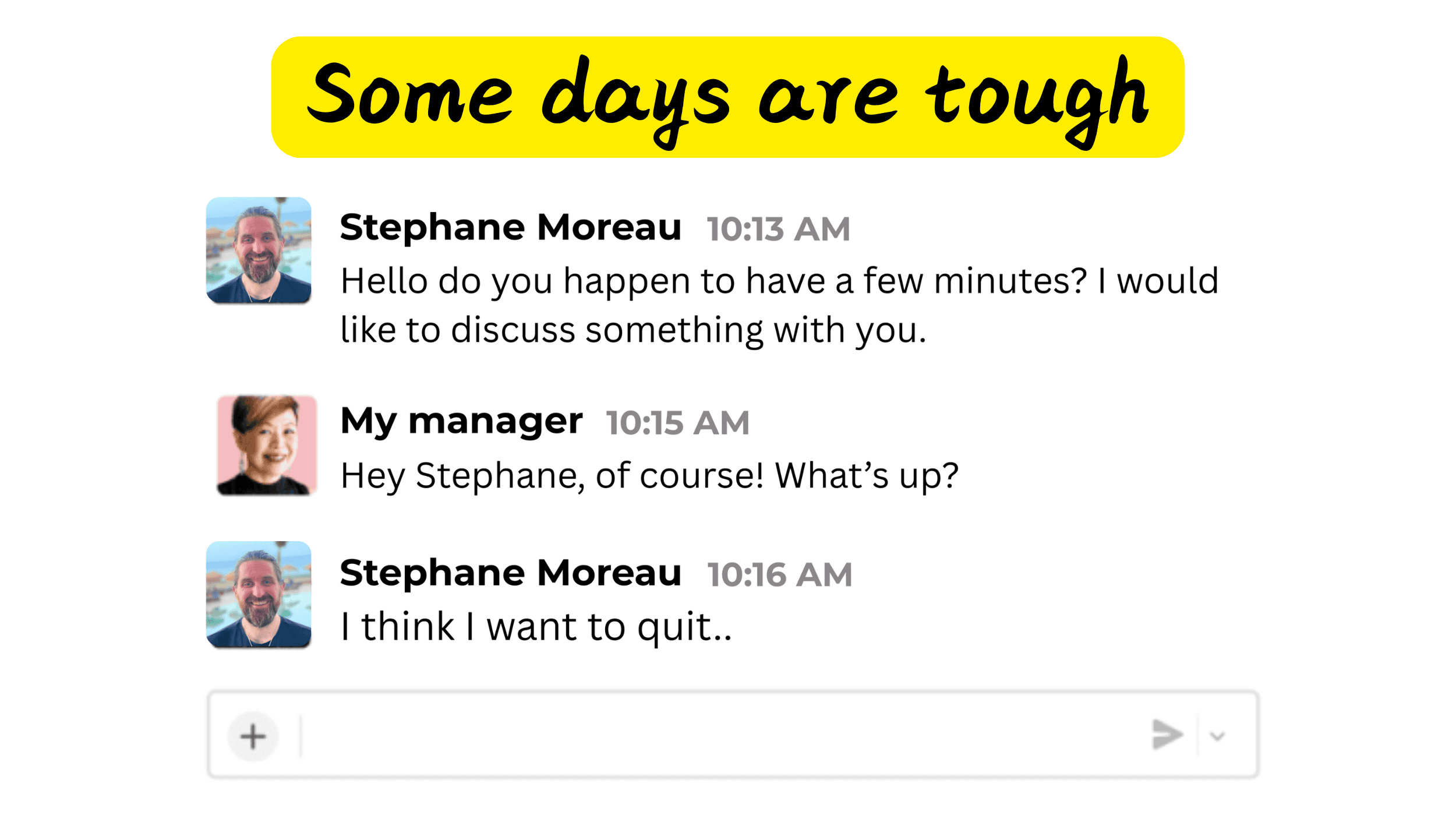This screenshot has height=819, width=1456.
Task: Click the 10:16 AM timestamp
Action: click(779, 575)
